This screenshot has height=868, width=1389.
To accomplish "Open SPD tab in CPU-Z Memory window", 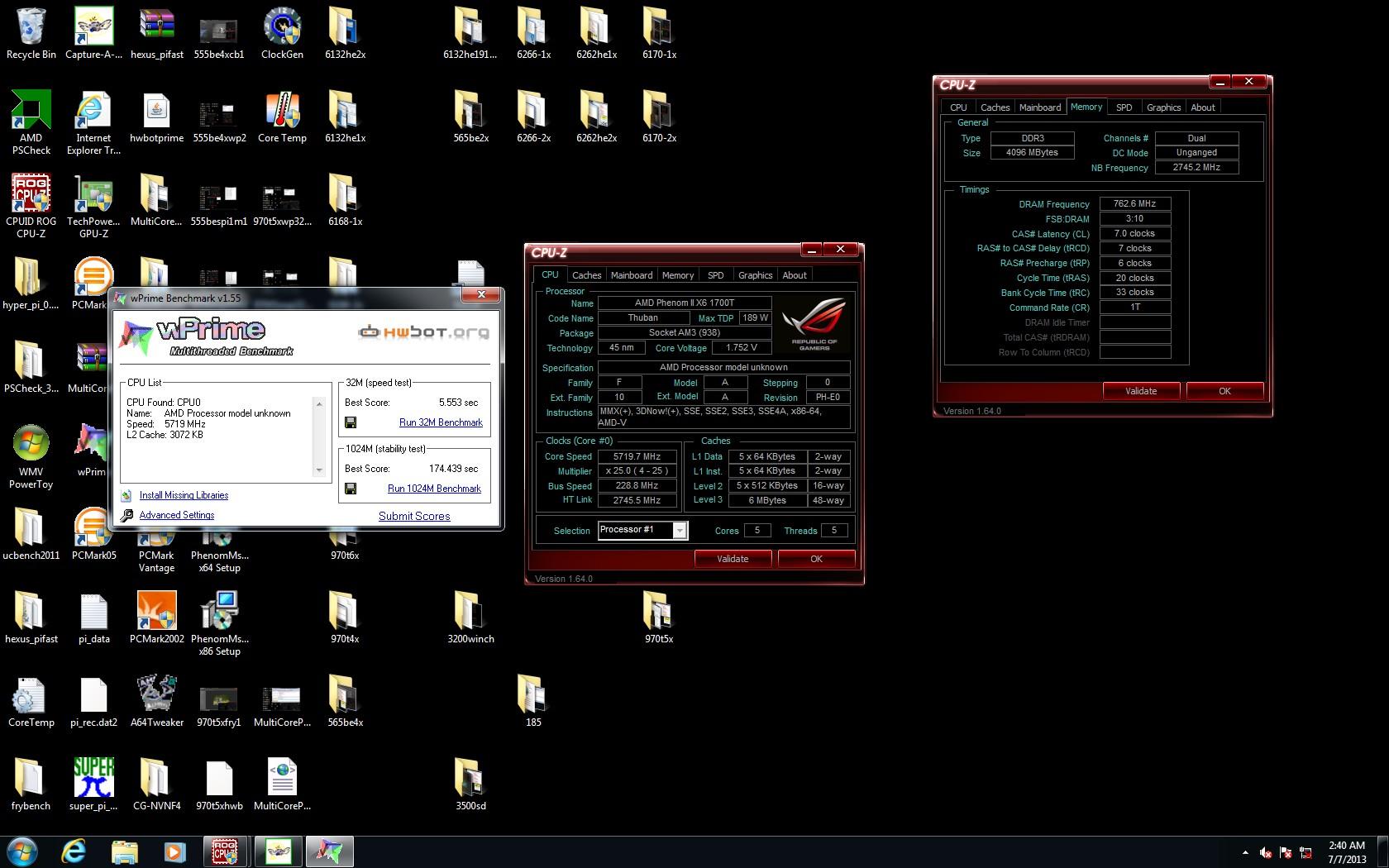I will click(1124, 107).
